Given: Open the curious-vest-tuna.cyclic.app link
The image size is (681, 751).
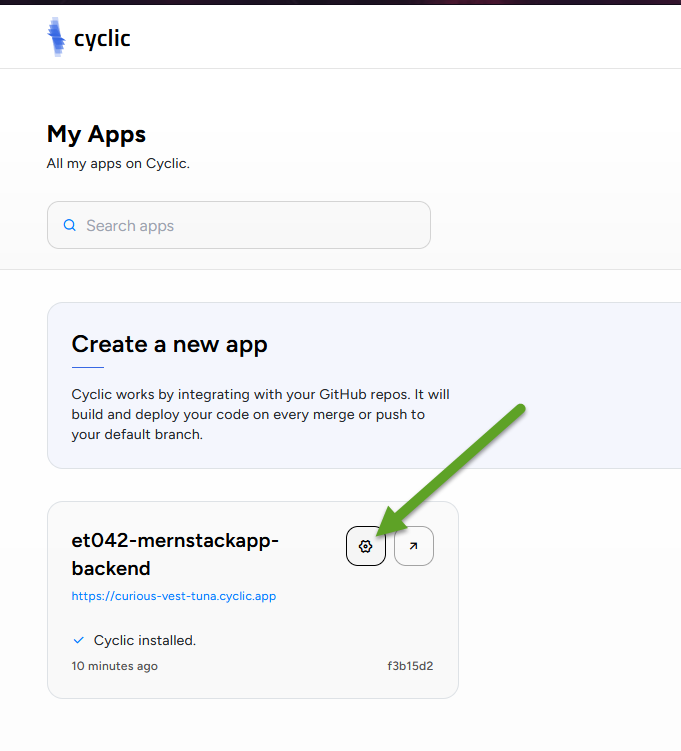Looking at the screenshot, I should click(x=174, y=596).
